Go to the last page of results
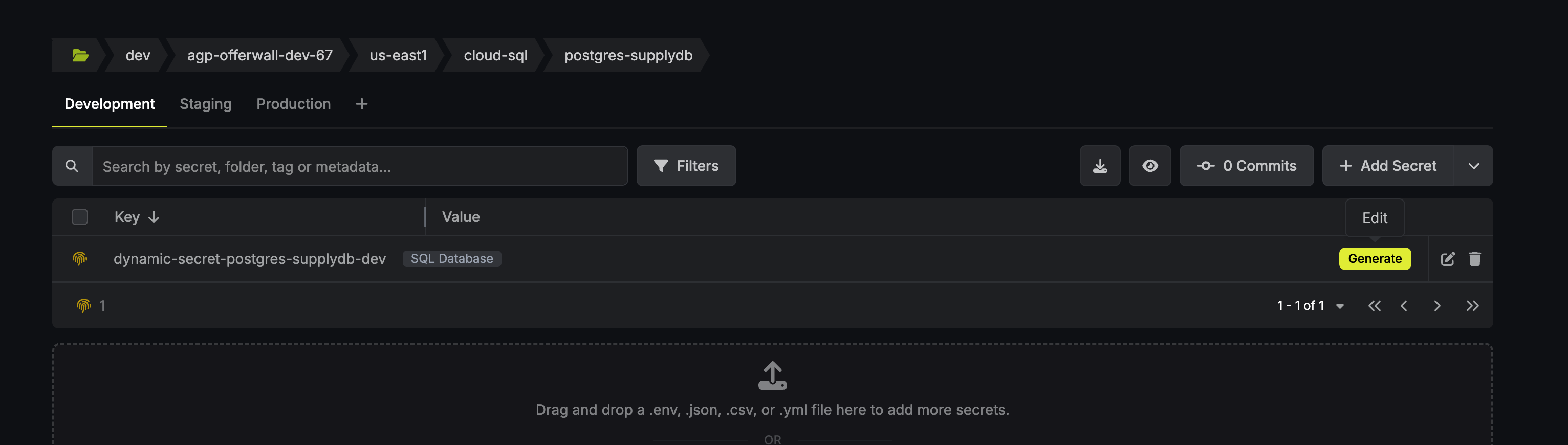Viewport: 1568px width, 445px height. point(1472,306)
